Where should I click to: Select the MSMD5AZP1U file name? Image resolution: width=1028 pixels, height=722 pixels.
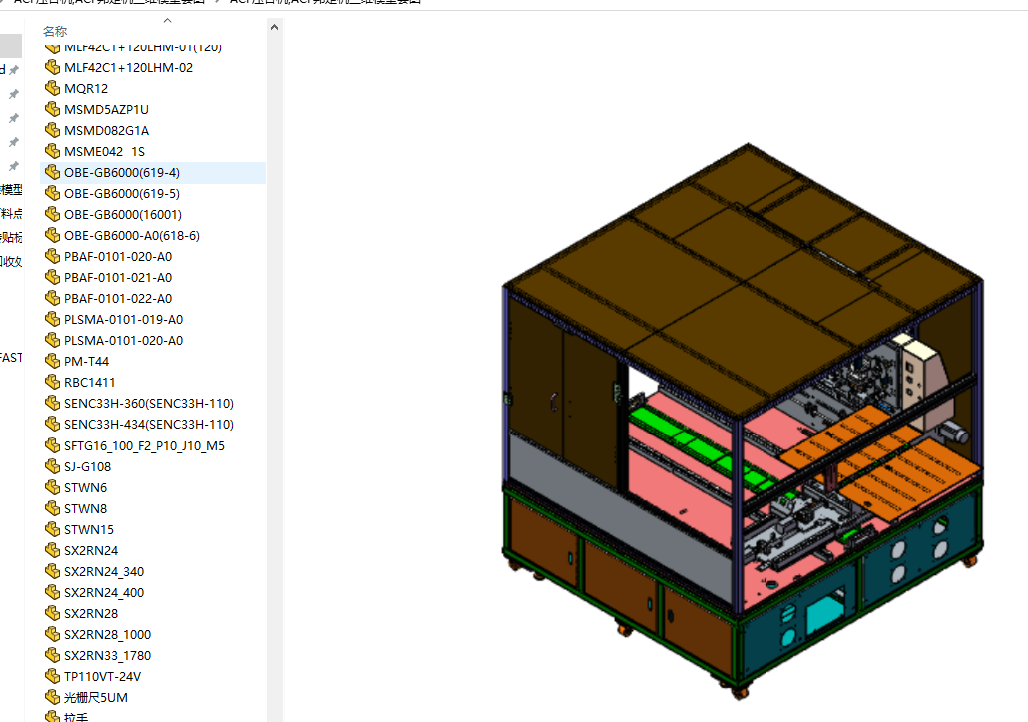(106, 110)
